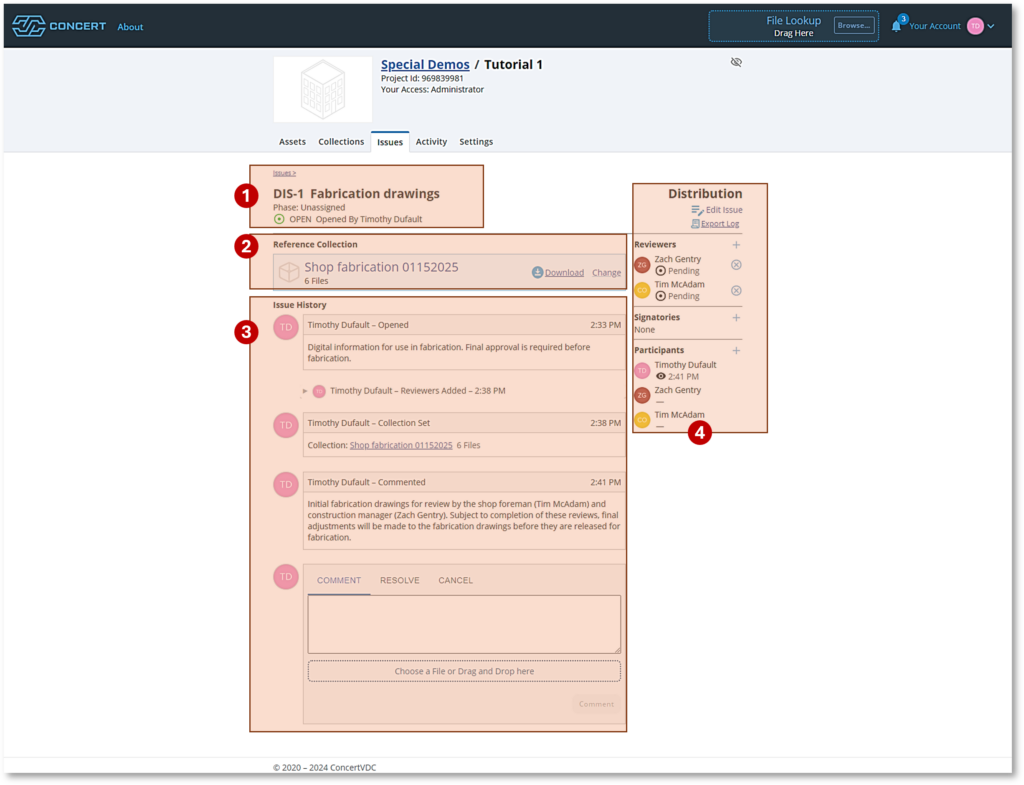Open the Collections tab
Image resolution: width=1024 pixels, height=785 pixels.
tap(341, 142)
